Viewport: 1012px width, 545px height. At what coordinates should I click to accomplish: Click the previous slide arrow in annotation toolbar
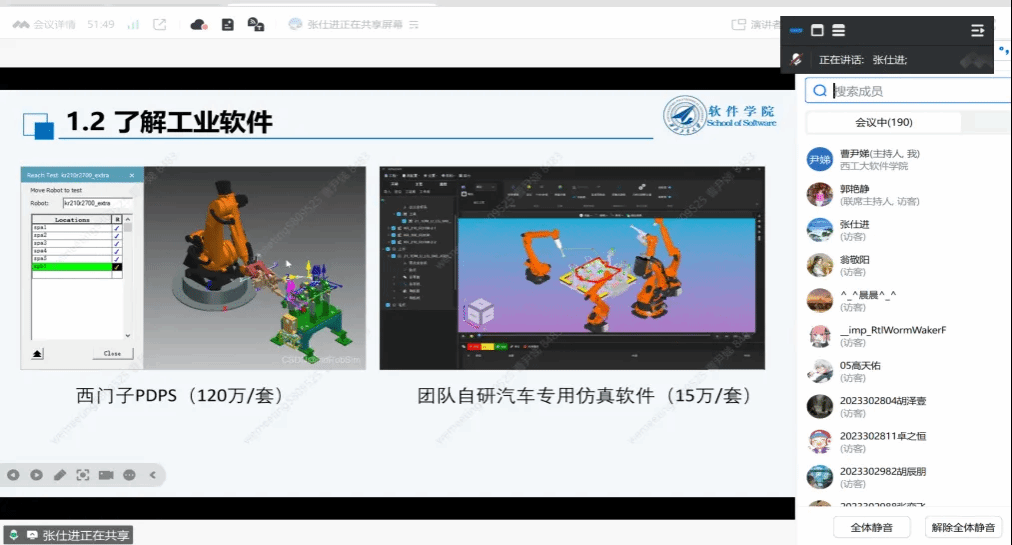point(13,475)
